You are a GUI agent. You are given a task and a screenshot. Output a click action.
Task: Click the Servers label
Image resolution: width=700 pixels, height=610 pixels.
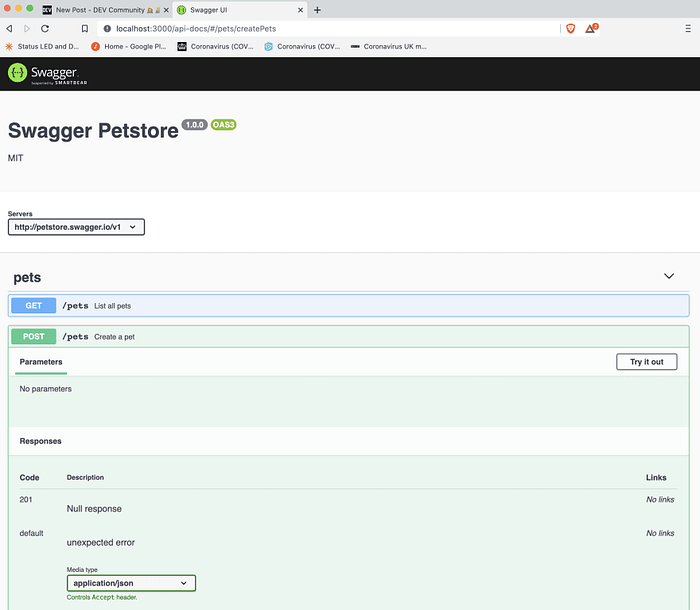click(x=20, y=213)
